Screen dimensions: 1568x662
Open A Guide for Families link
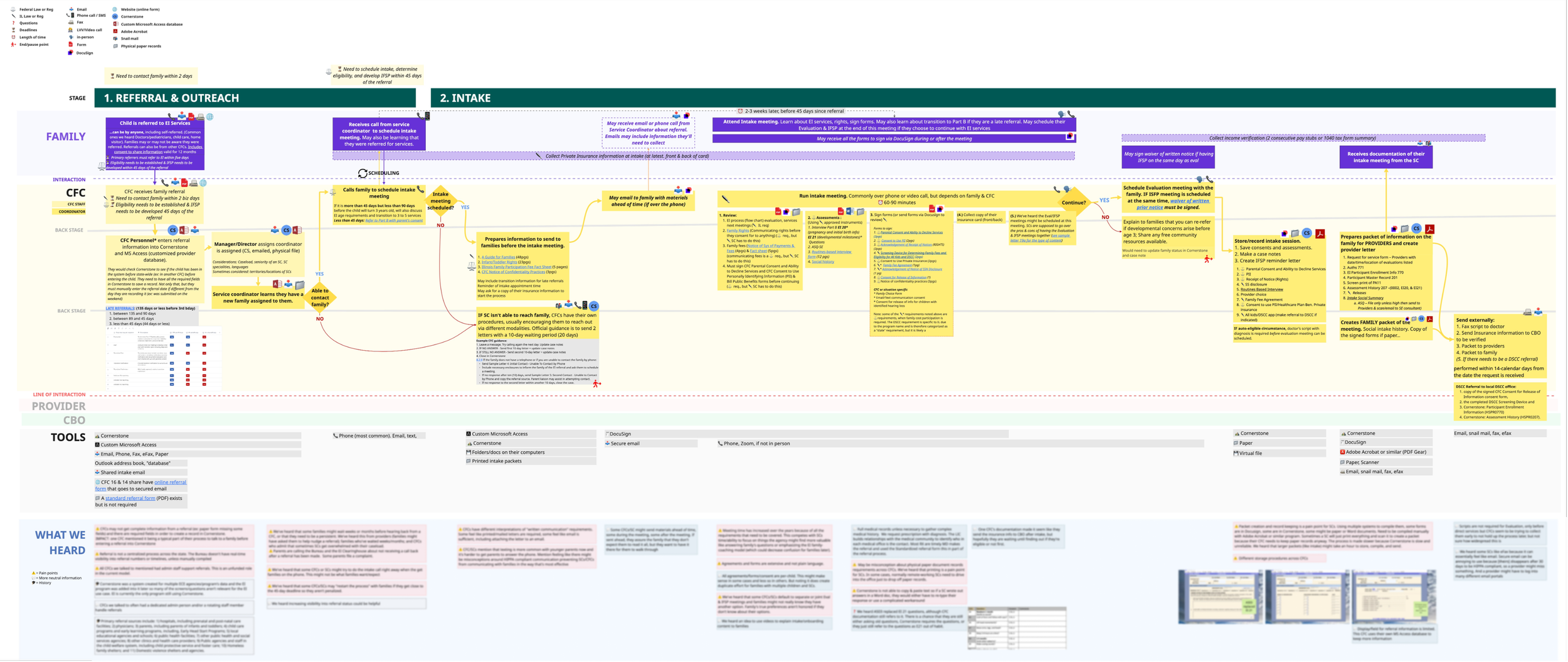pos(498,257)
